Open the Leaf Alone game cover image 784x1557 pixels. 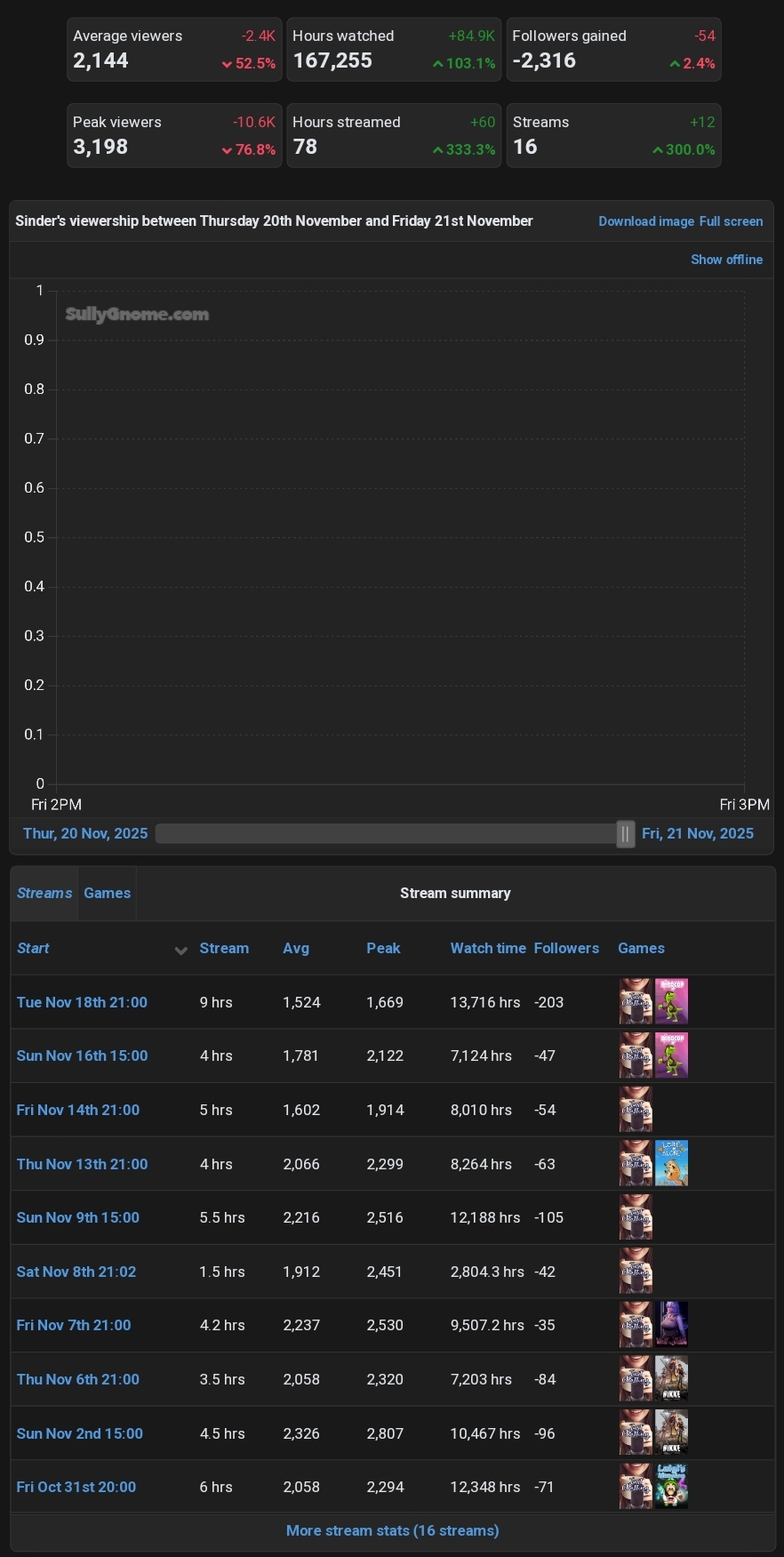click(671, 1163)
